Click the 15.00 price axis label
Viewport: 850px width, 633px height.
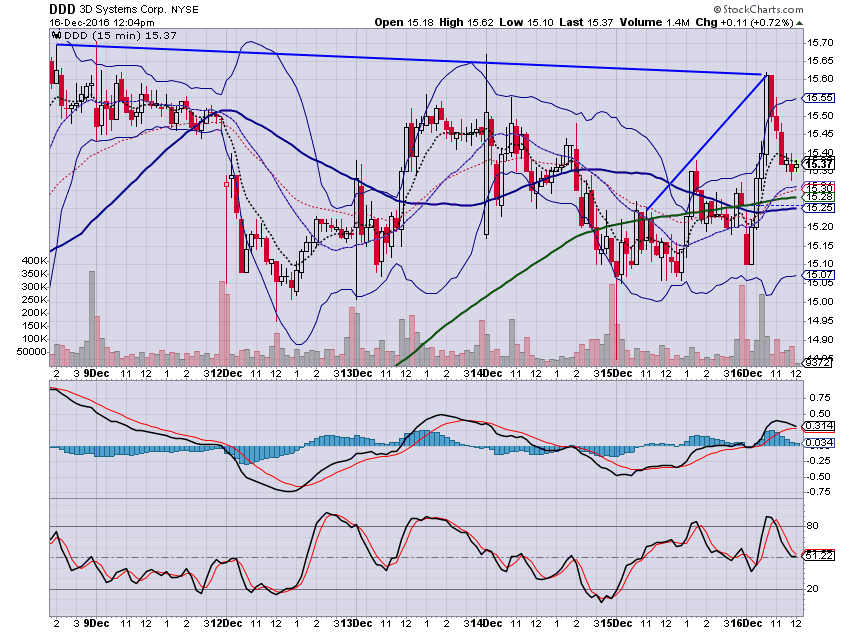820,302
